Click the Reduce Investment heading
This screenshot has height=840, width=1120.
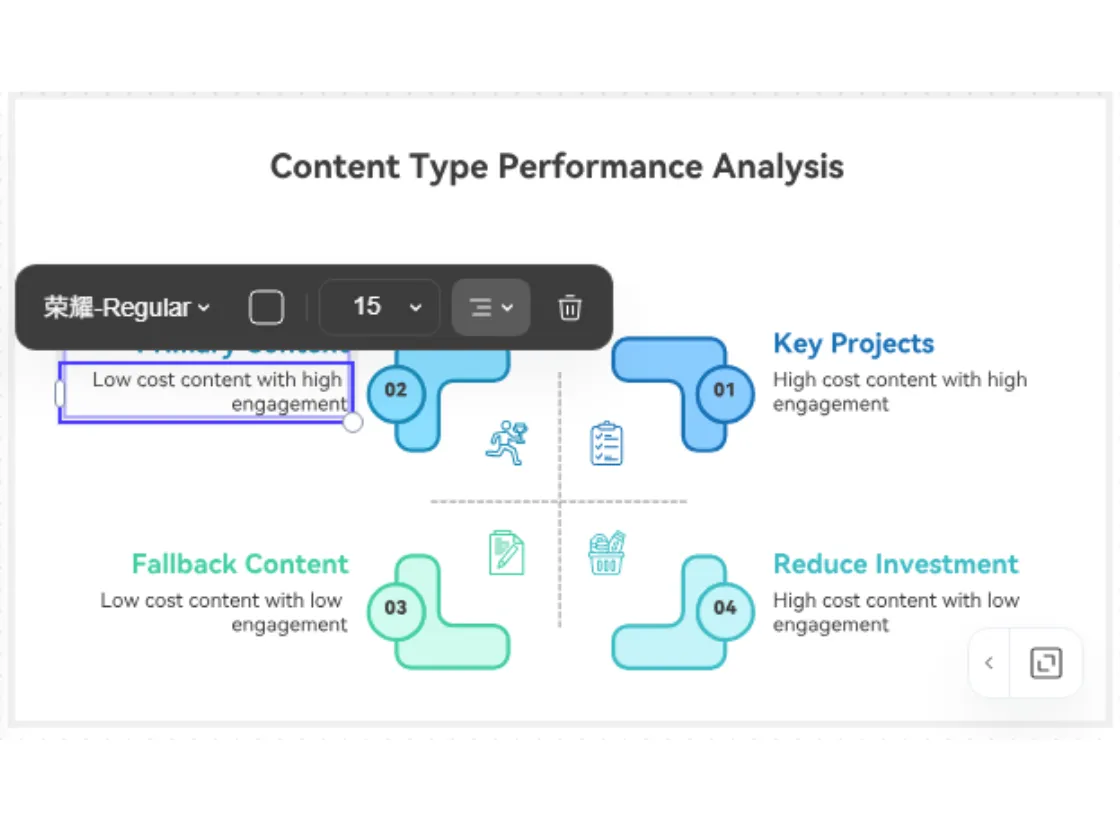tap(896, 564)
